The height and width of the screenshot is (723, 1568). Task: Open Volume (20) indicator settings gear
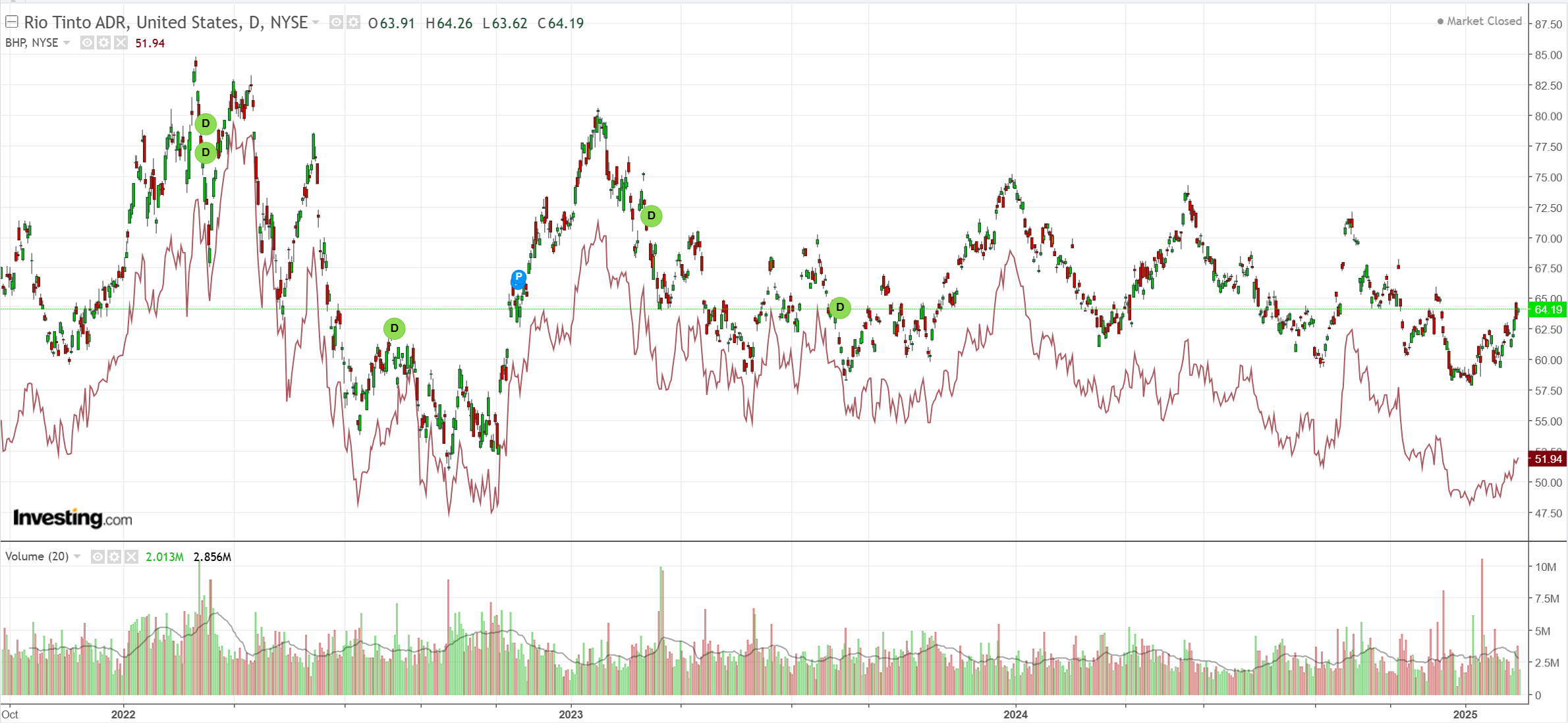[x=114, y=557]
